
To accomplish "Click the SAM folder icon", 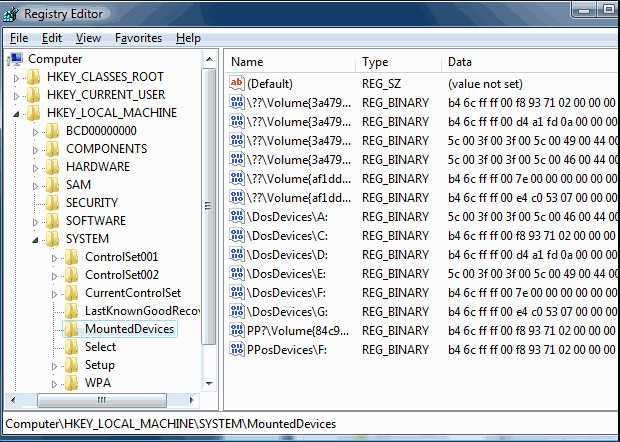I will (53, 185).
